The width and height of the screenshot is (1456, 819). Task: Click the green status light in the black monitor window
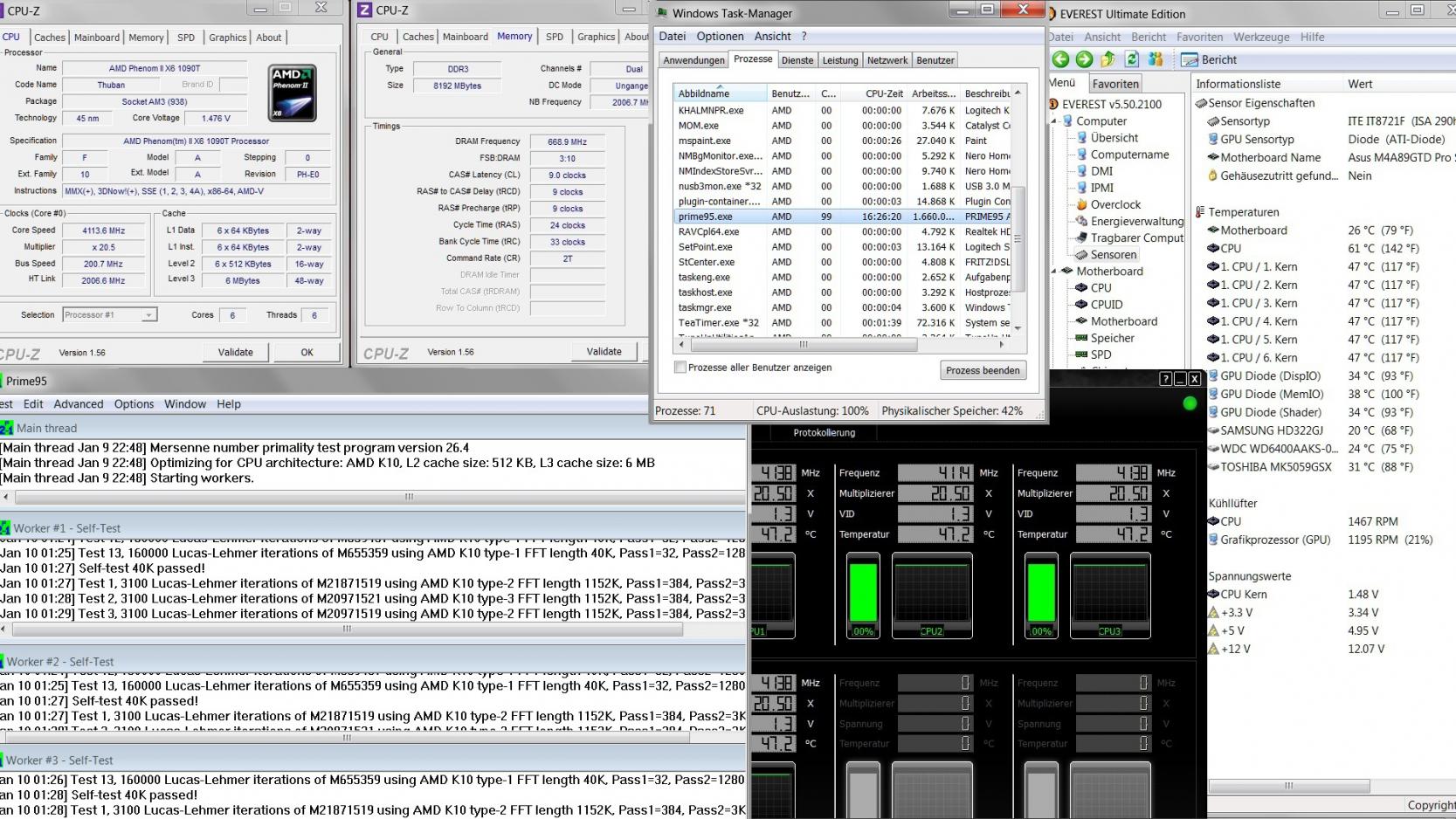pyautogui.click(x=1189, y=403)
